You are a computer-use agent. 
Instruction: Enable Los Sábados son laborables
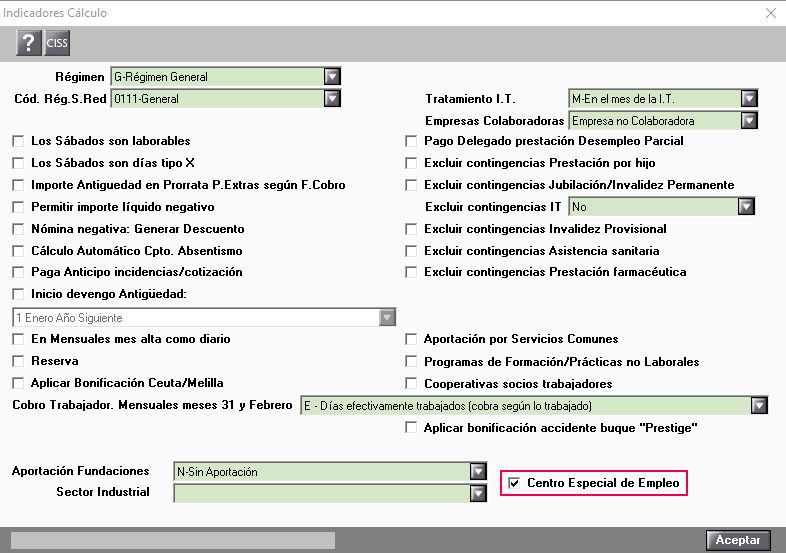(19, 141)
